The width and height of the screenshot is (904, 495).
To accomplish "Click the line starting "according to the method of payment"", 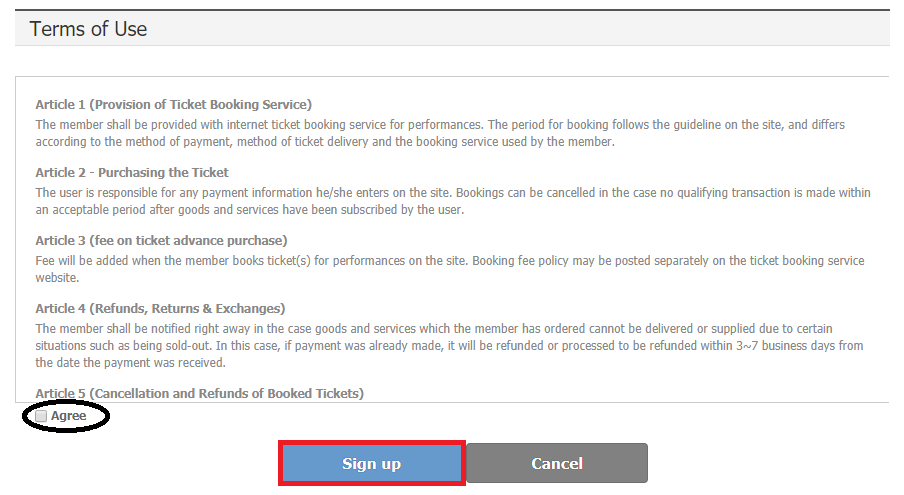I will coord(325,142).
